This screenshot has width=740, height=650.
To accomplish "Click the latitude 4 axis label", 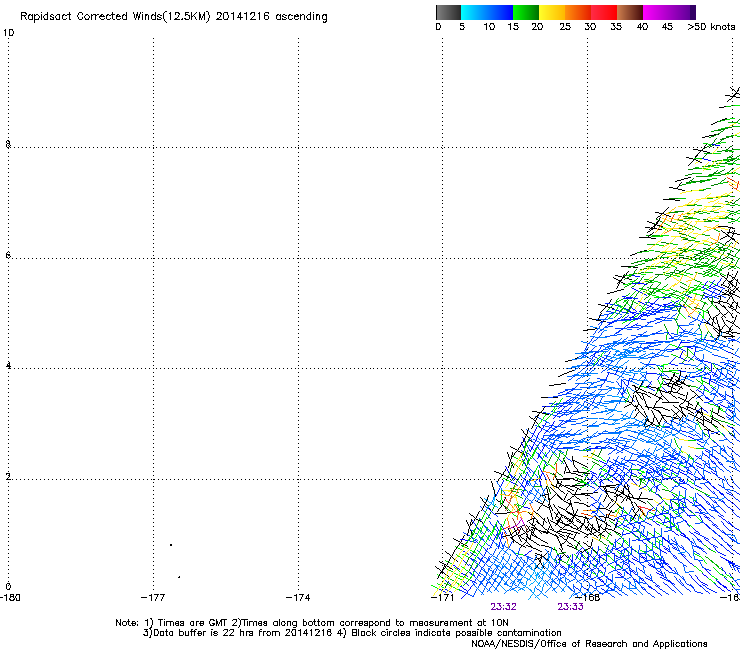I will point(8,366).
